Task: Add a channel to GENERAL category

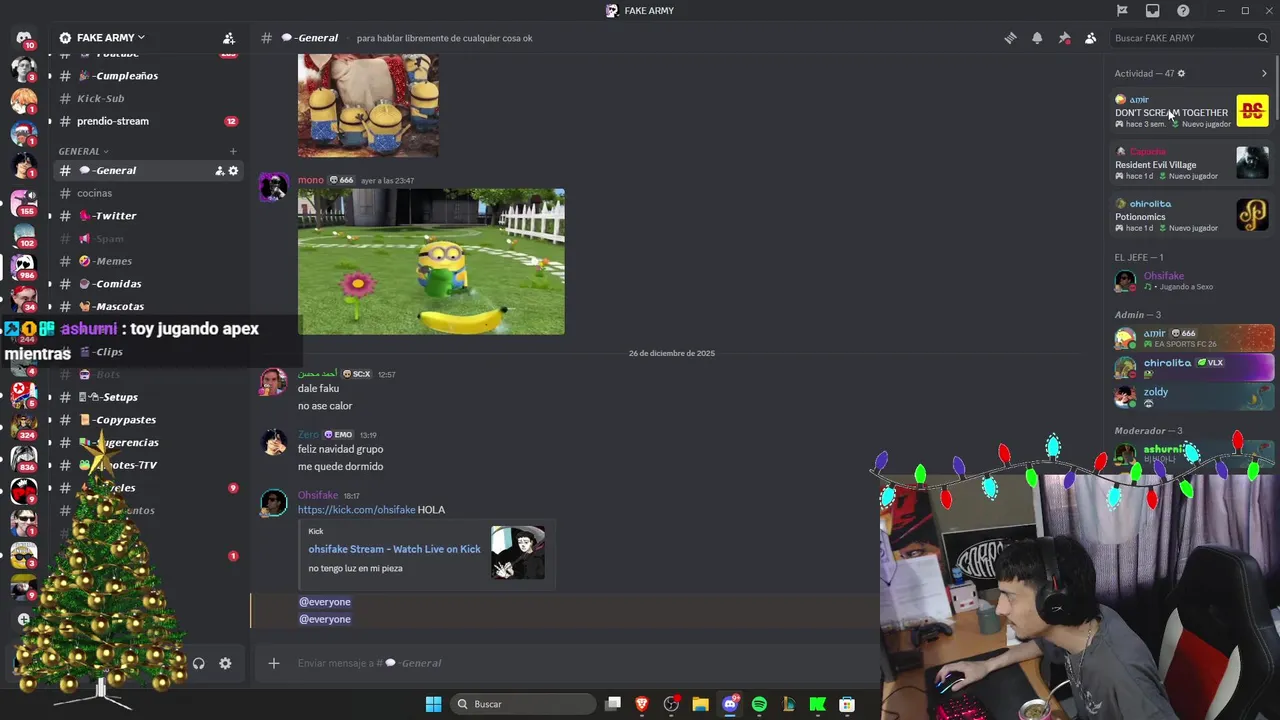Action: pyautogui.click(x=233, y=152)
